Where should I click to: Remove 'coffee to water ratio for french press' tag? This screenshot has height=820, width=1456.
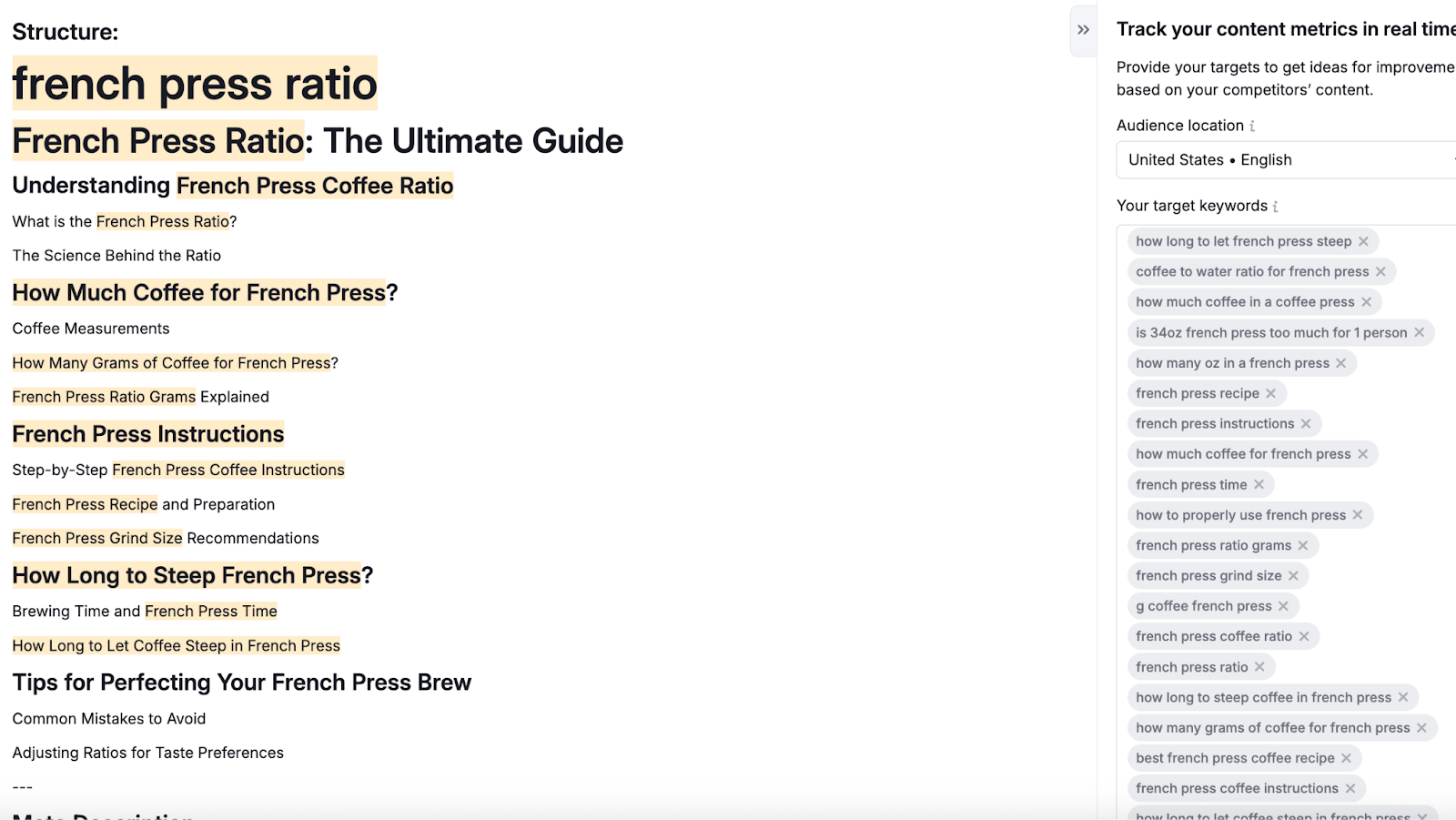coord(1380,271)
